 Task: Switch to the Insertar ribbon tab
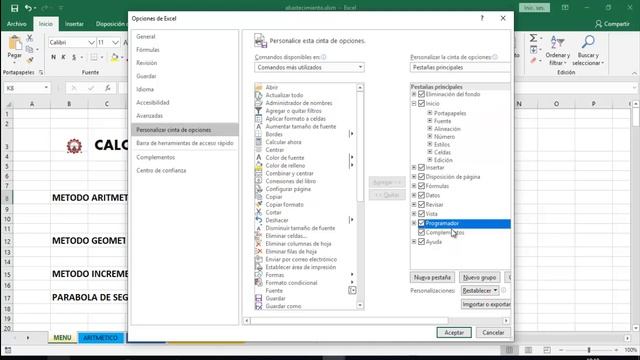(x=74, y=24)
